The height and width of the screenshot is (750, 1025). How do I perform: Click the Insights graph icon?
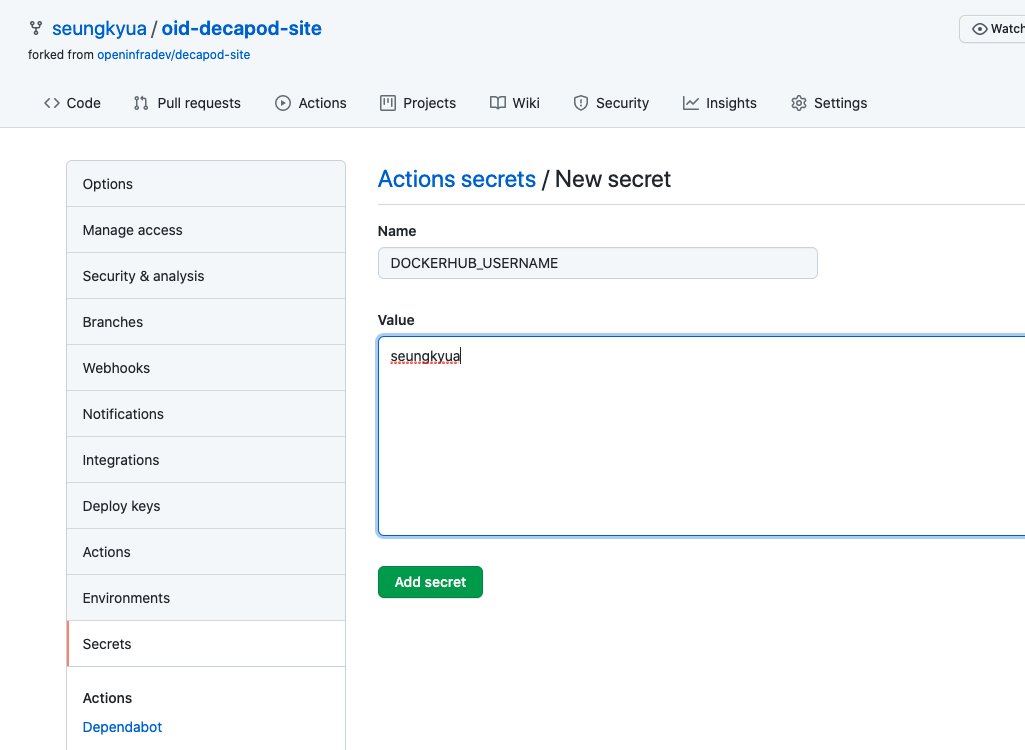690,103
